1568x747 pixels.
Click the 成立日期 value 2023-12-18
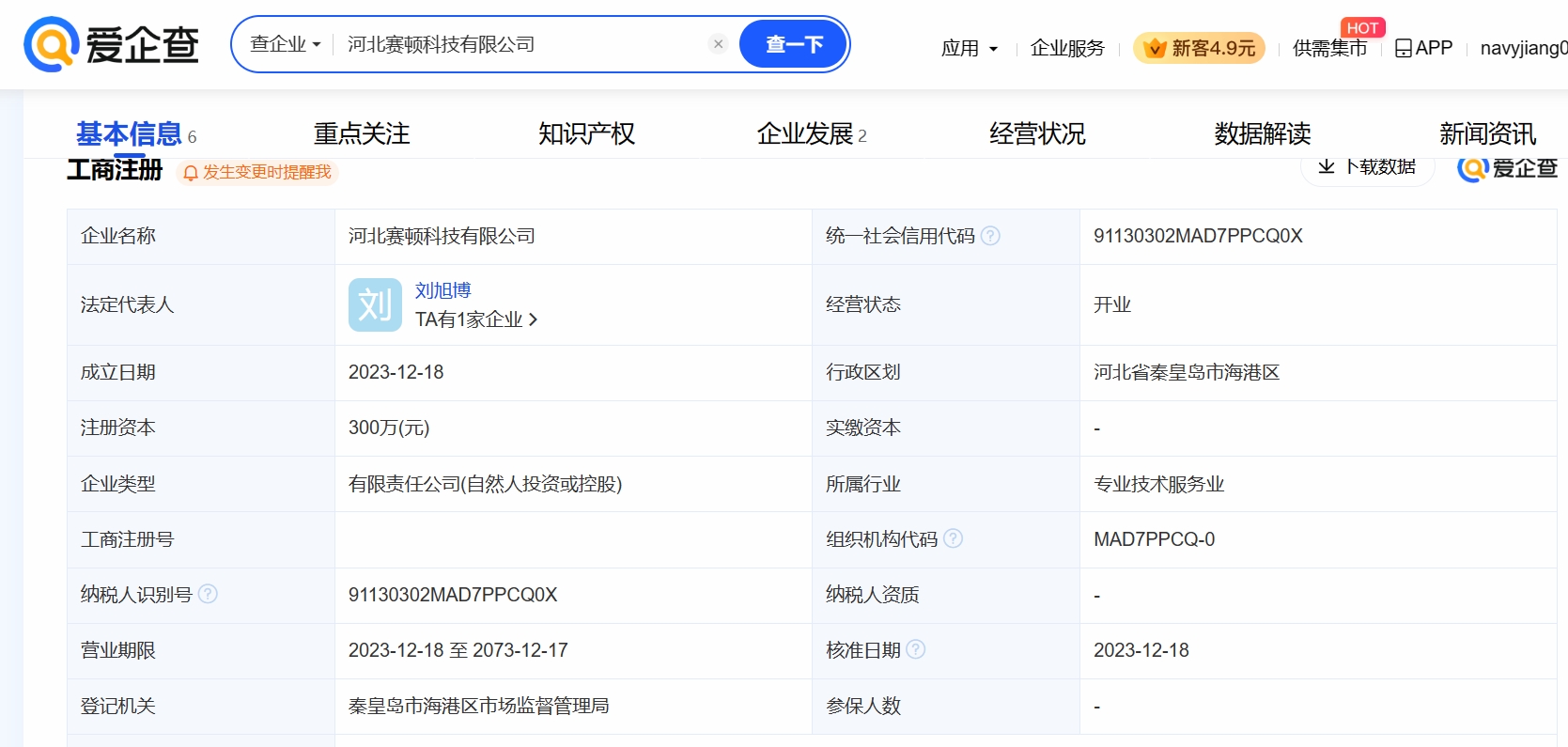(x=396, y=372)
